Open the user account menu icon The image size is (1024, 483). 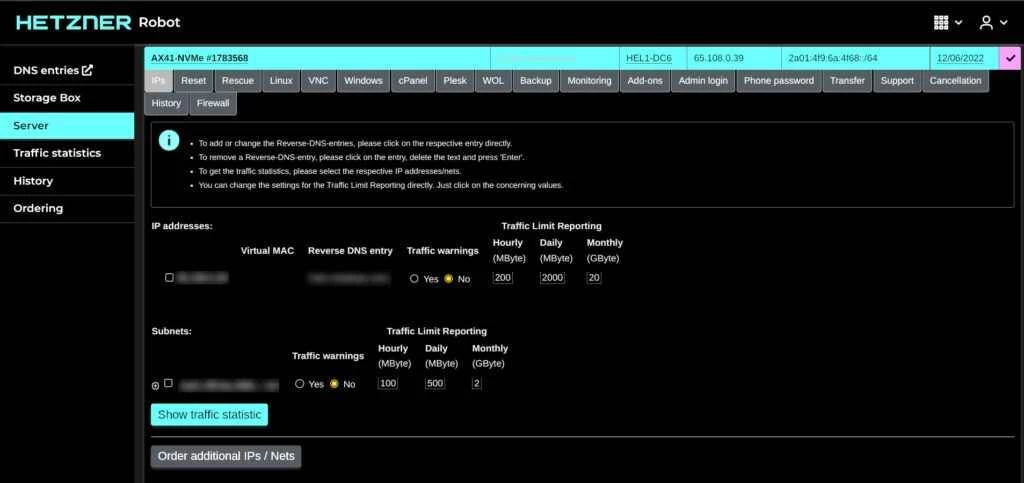[986, 22]
